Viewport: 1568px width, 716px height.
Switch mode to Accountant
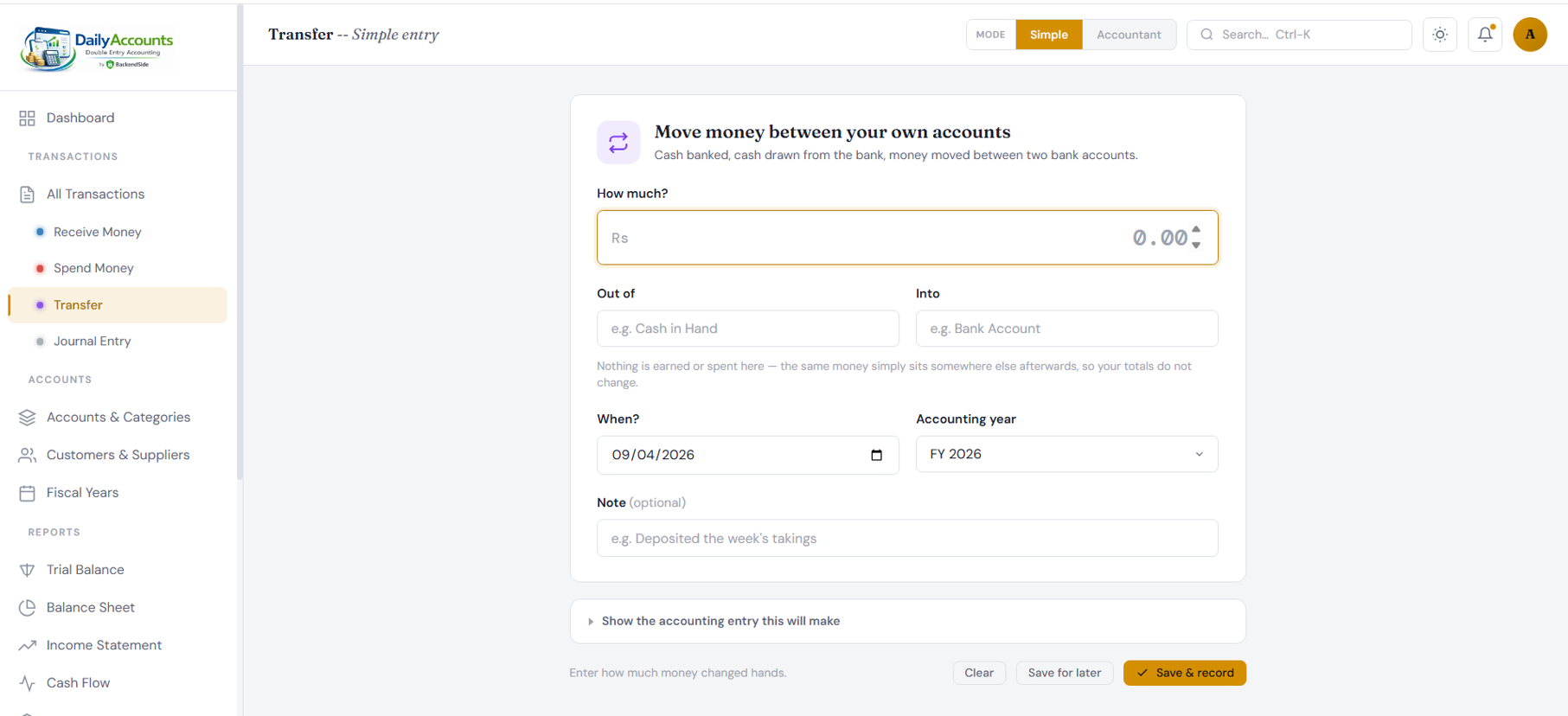1129,35
